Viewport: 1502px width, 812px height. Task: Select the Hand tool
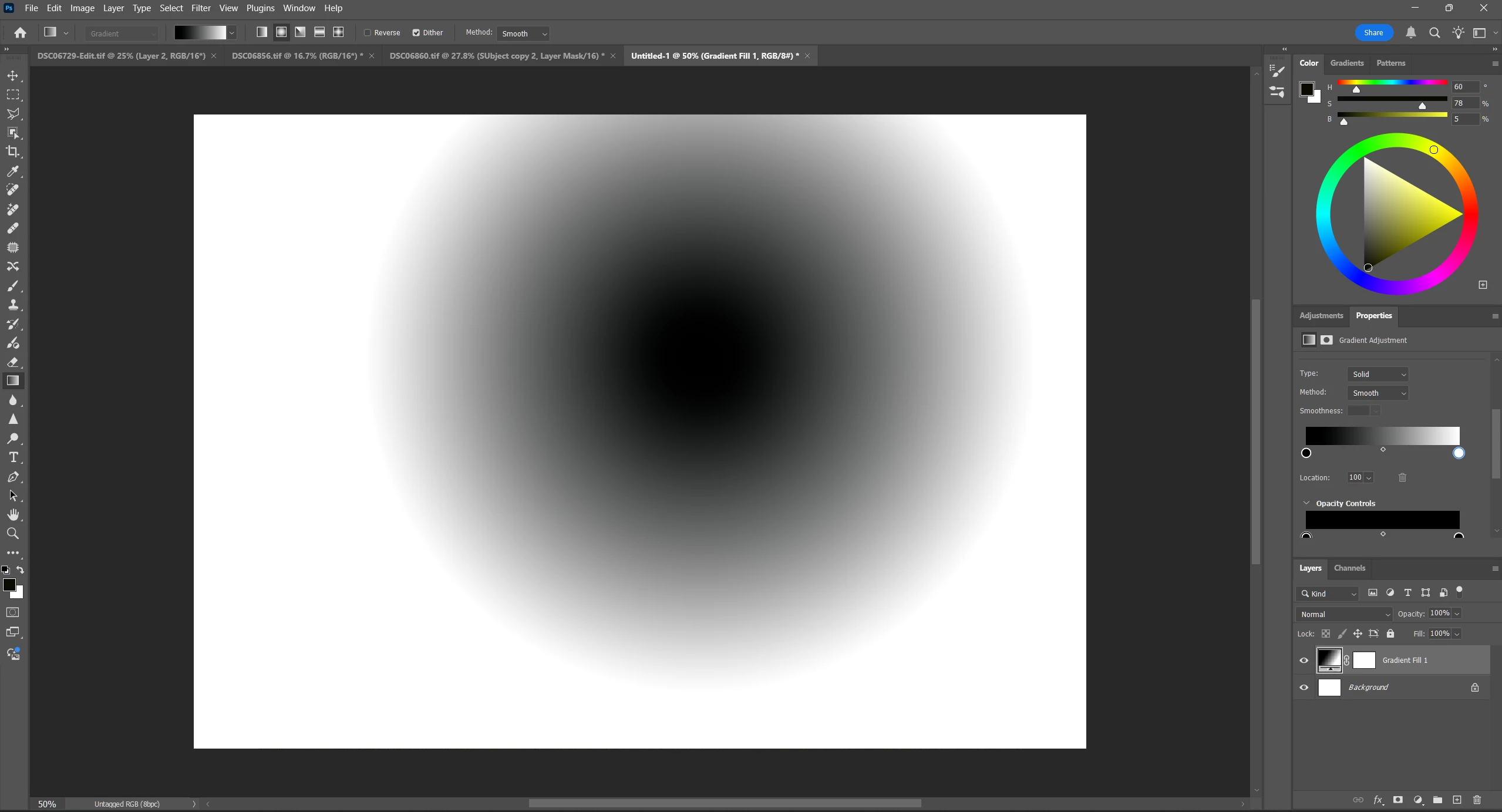click(13, 514)
